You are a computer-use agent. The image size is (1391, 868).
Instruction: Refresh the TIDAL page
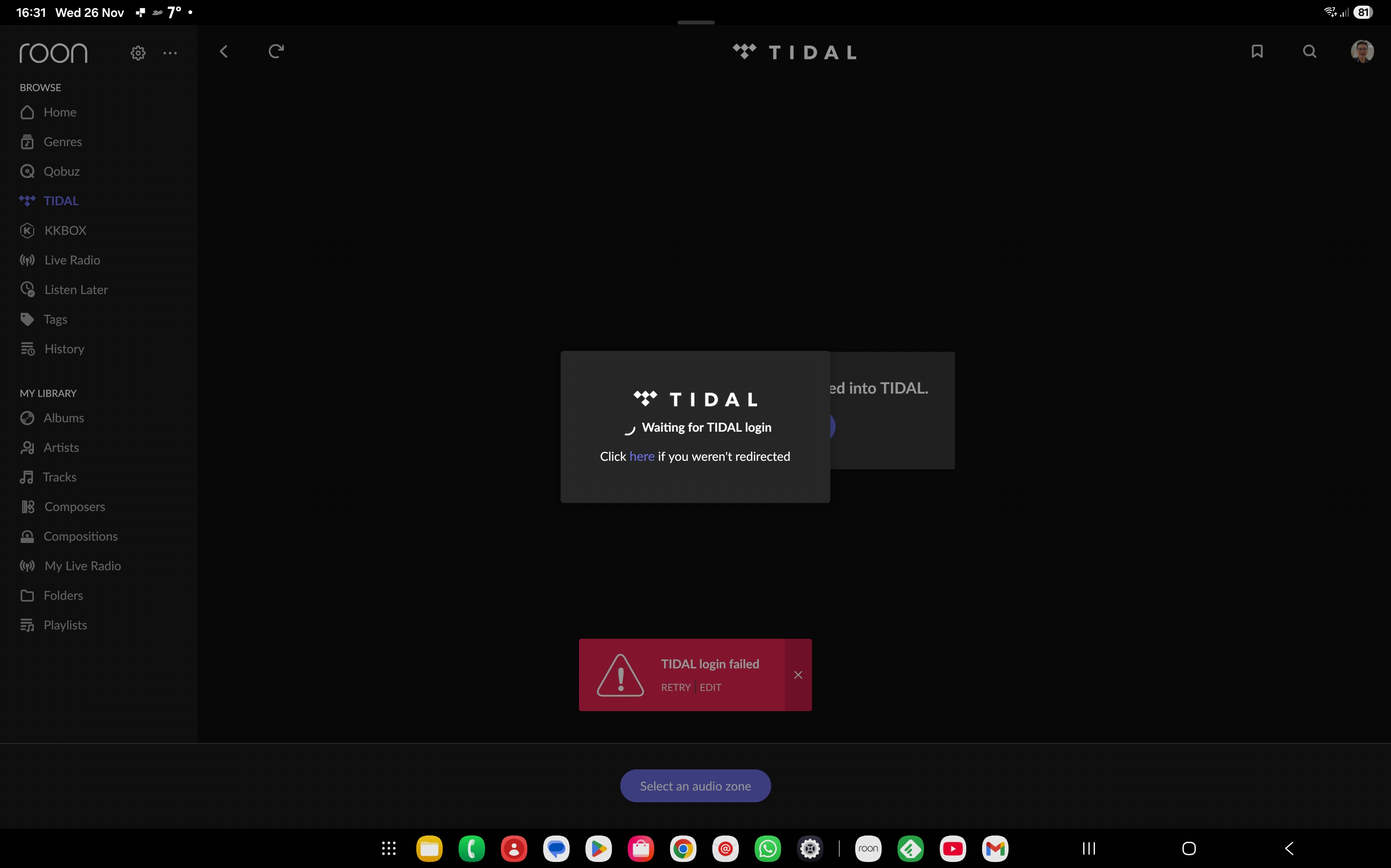[x=276, y=52]
